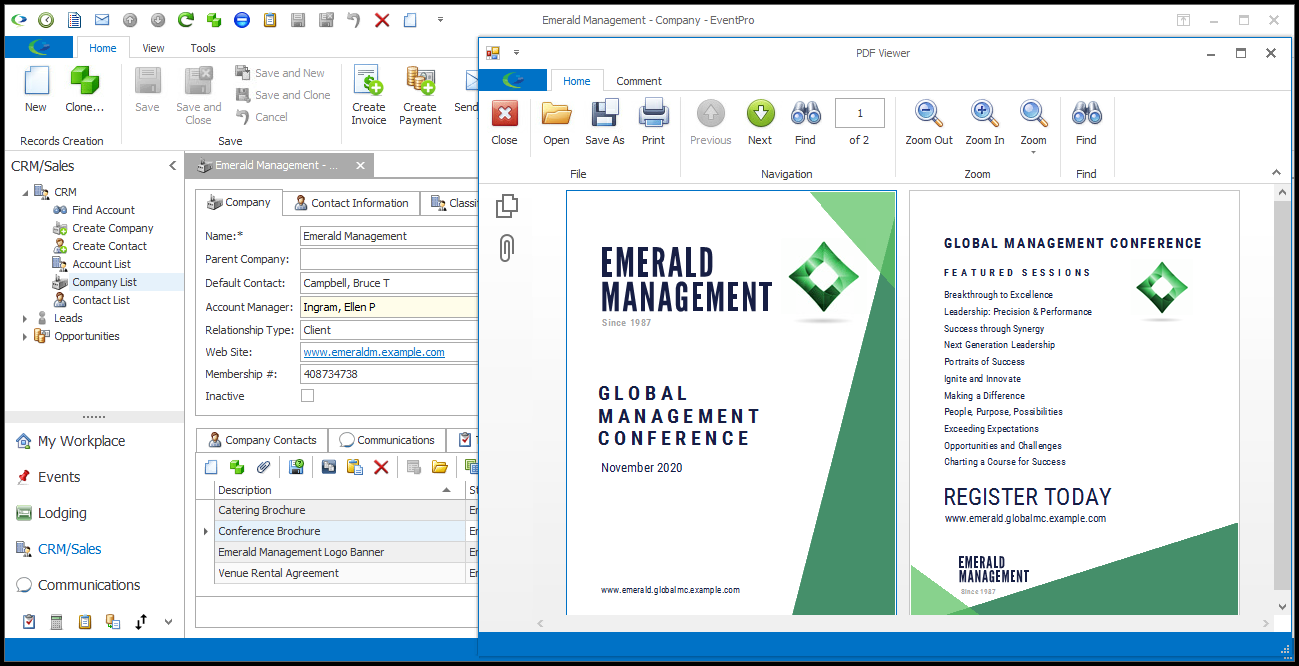The image size is (1299, 666).
Task: Open Contact Information tab
Action: 351,203
